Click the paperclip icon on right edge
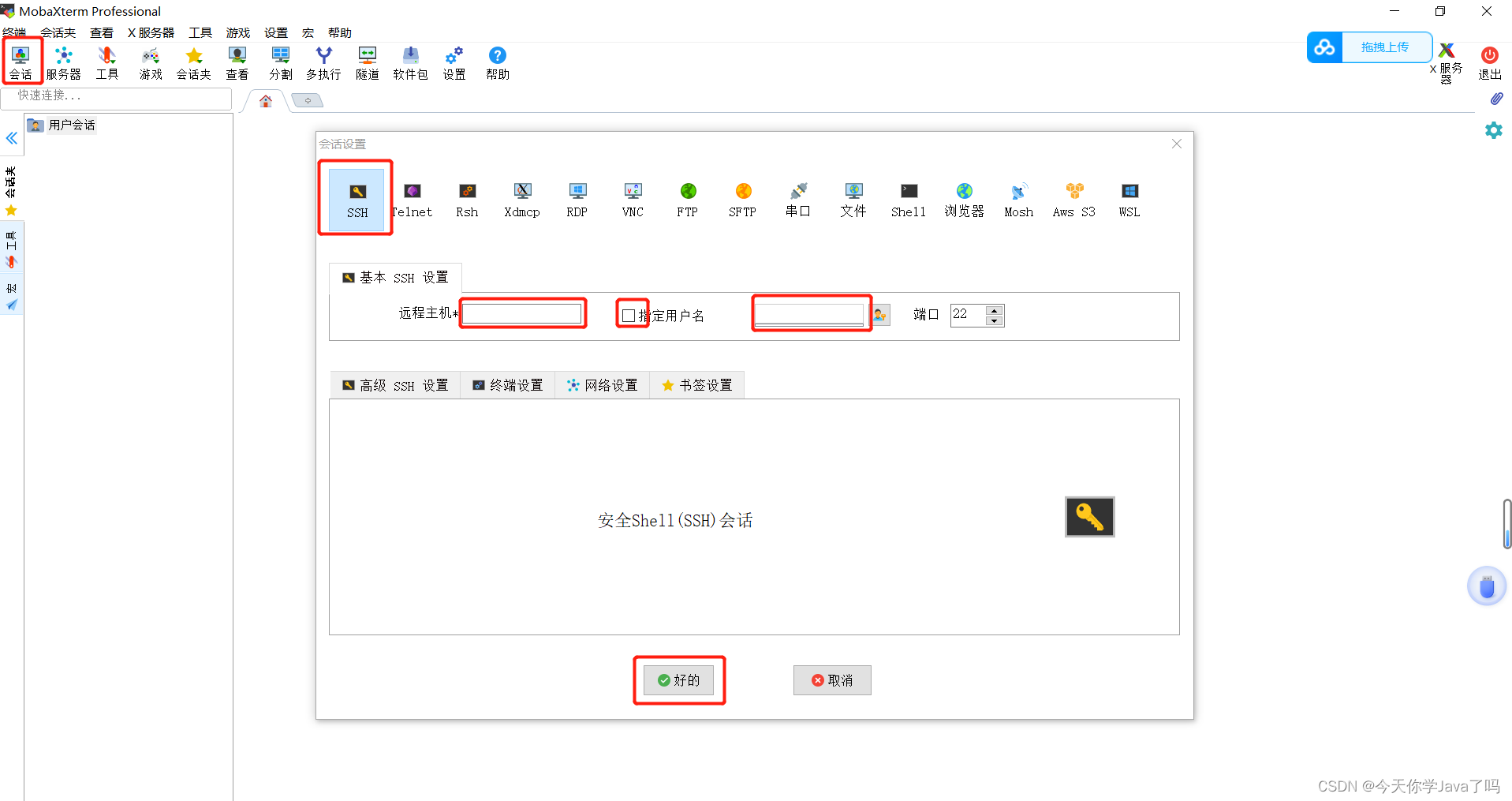Image resolution: width=1512 pixels, height=801 pixels. pos(1496,99)
